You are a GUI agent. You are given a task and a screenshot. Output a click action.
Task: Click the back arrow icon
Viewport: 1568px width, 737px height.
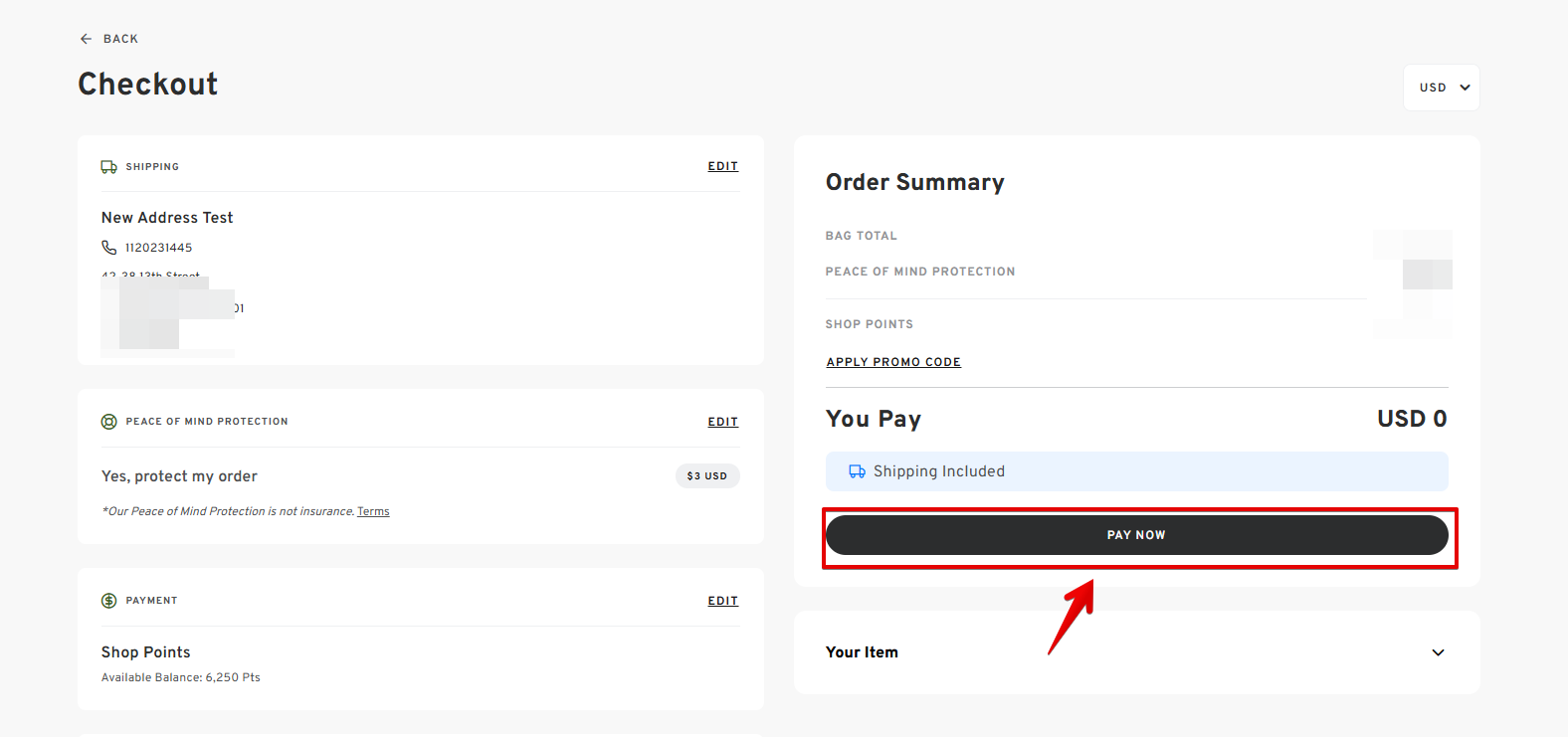[86, 39]
